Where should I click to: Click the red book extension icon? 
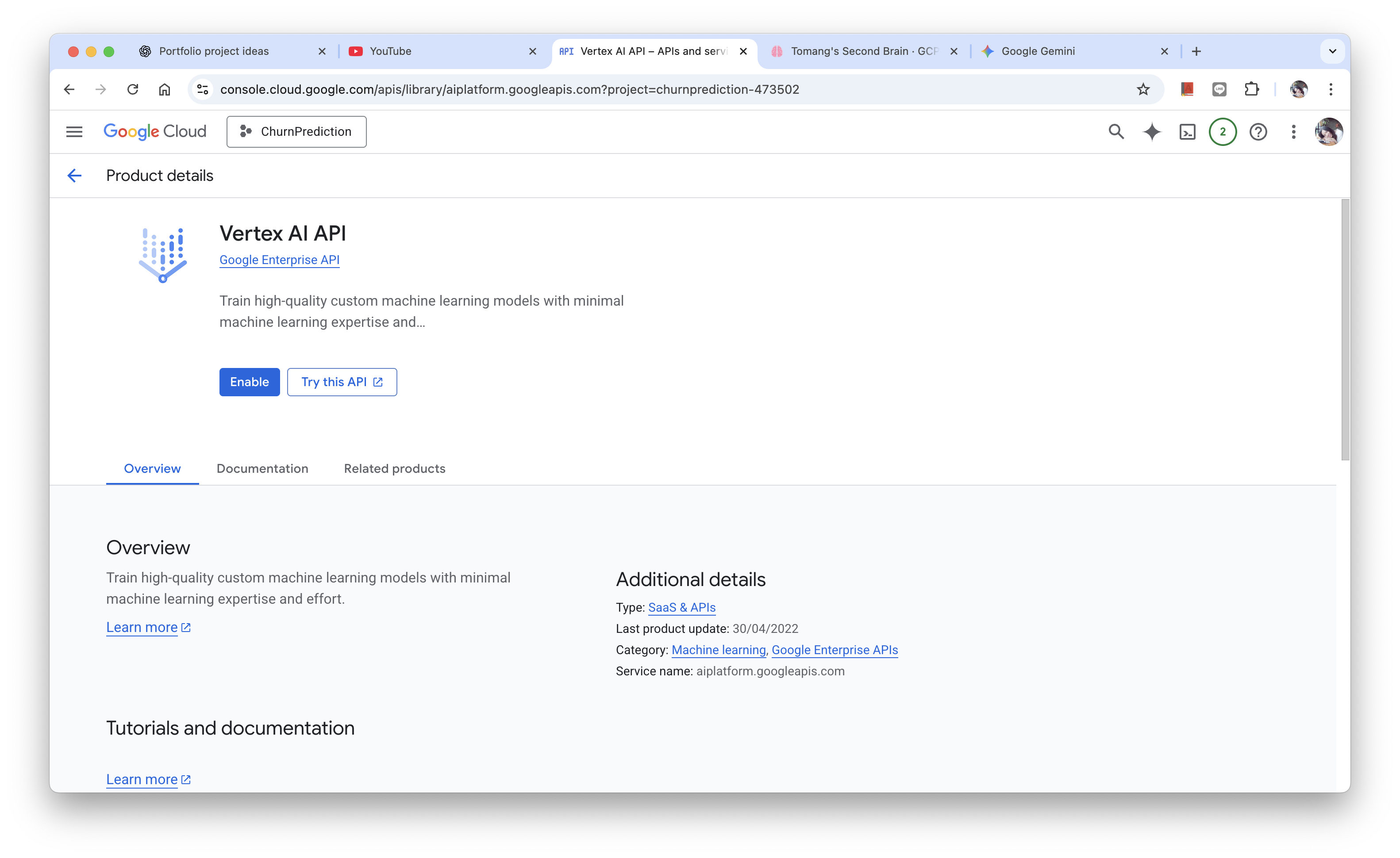tap(1187, 89)
